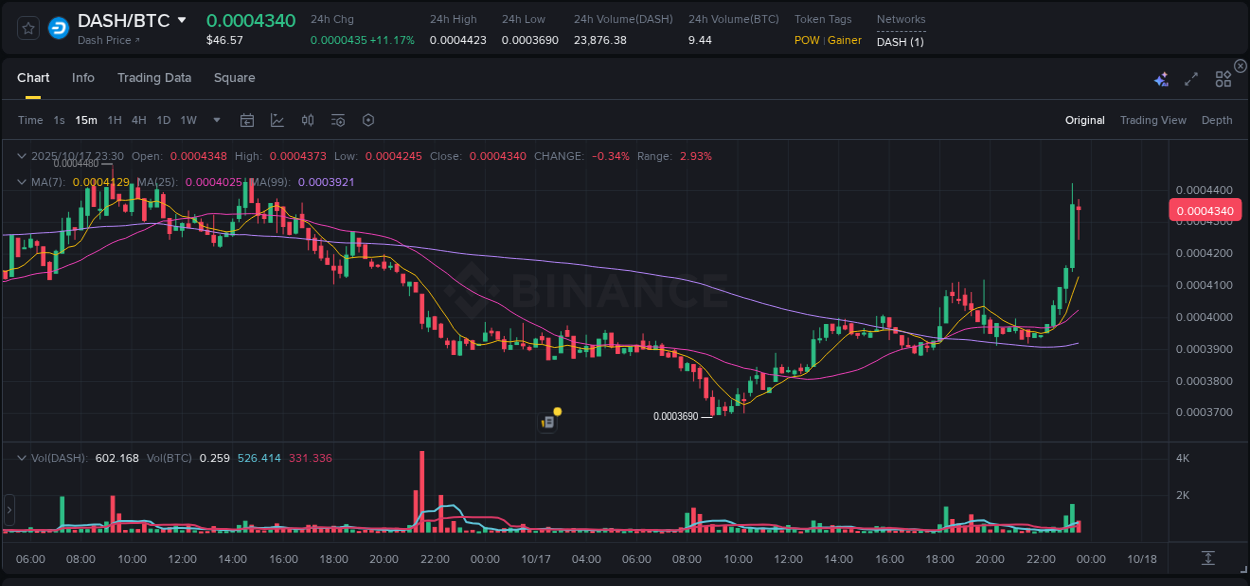Toggle the favorite star for DASH/BTC
1250x586 pixels.
(27, 28)
